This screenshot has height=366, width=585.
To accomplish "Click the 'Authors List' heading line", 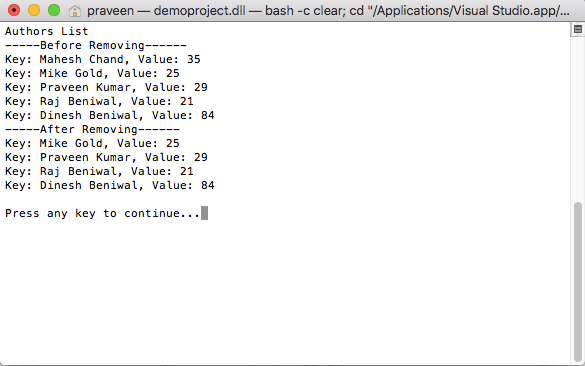I will (47, 31).
